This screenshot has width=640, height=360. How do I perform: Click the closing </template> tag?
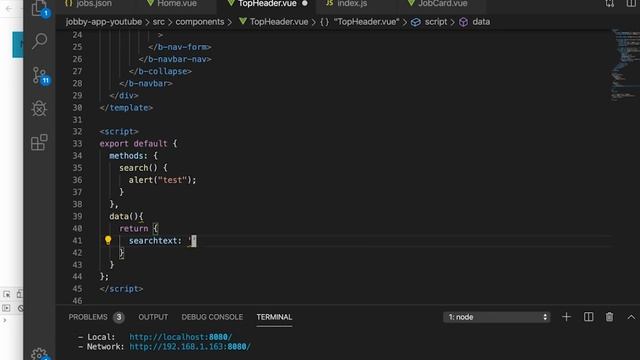coord(126,108)
